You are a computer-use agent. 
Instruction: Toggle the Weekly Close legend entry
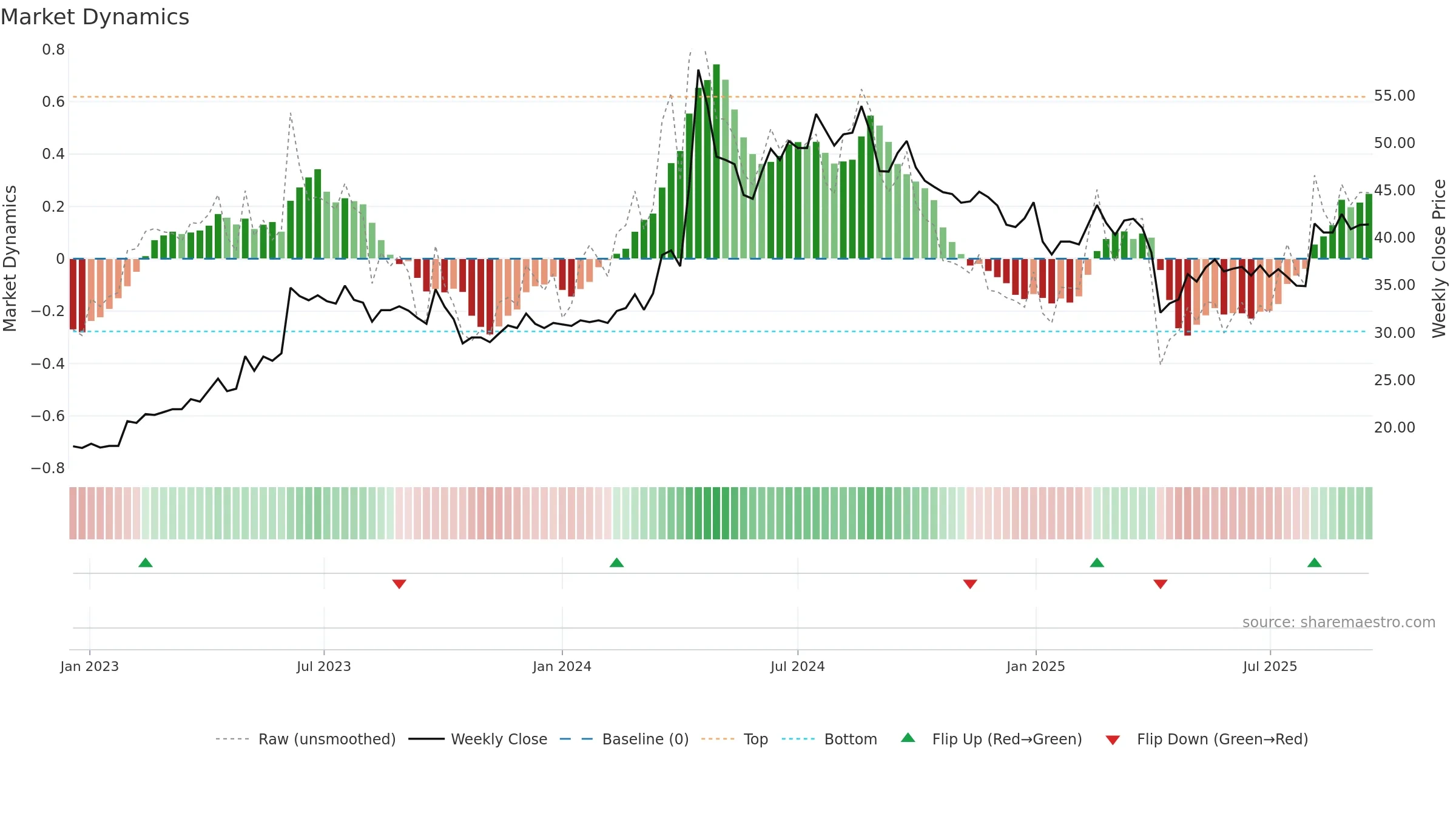478,739
